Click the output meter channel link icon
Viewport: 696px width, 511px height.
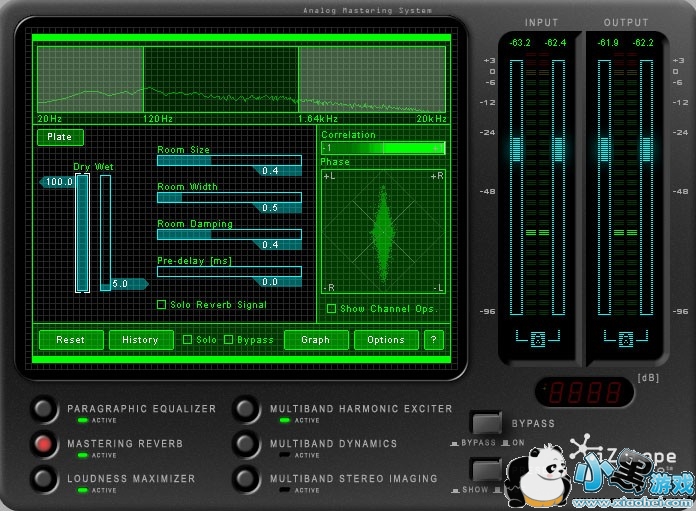pyautogui.click(x=625, y=339)
